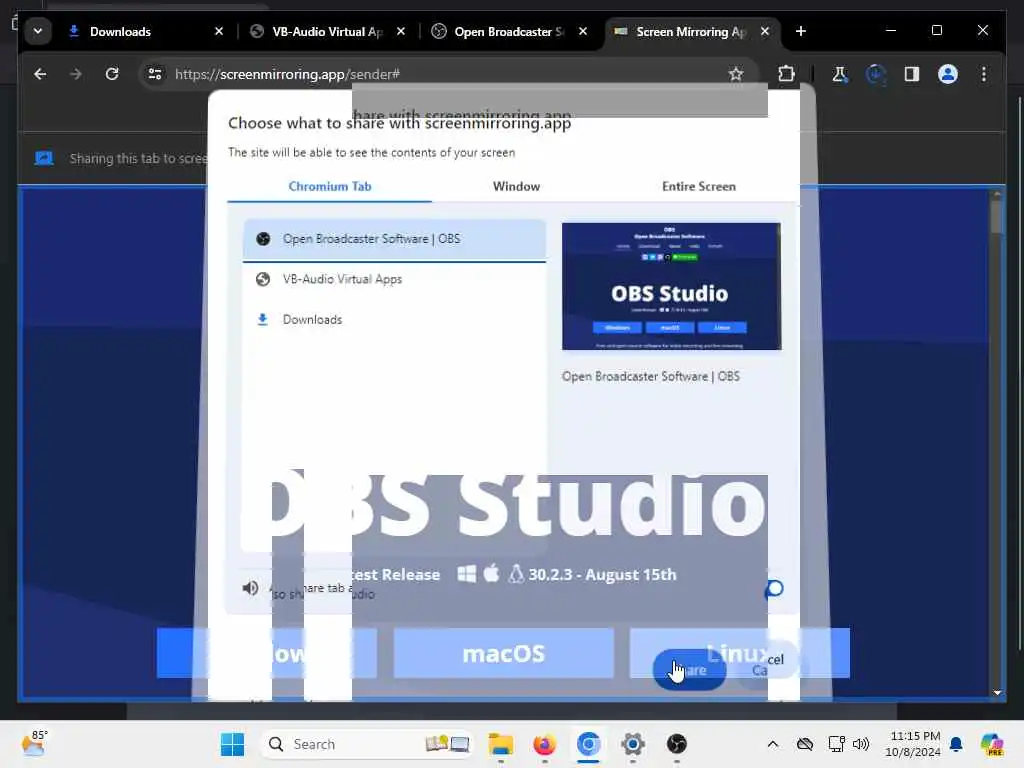Click the taskbar Search box
The height and width of the screenshot is (768, 1024).
point(366,744)
